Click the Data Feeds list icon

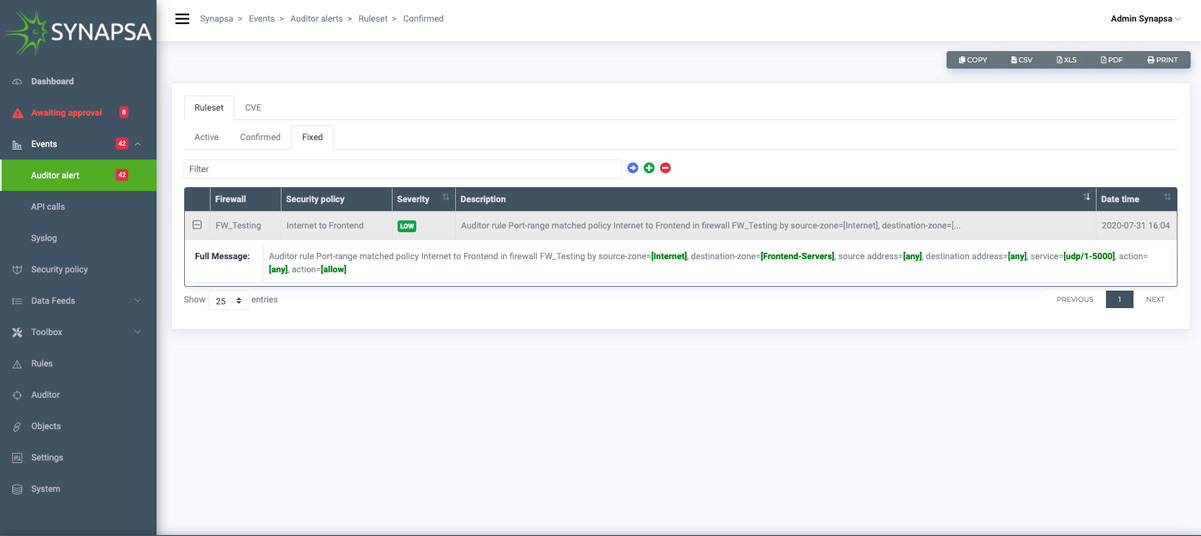[17, 301]
